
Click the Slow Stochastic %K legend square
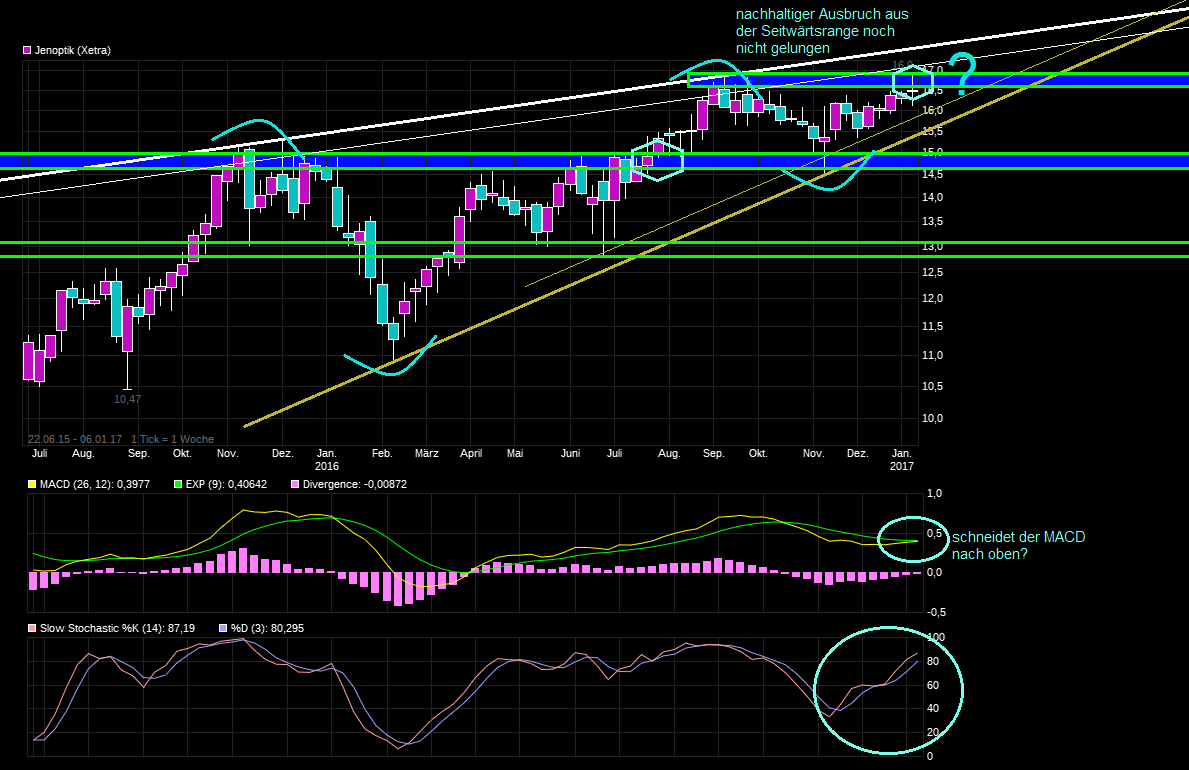point(35,629)
